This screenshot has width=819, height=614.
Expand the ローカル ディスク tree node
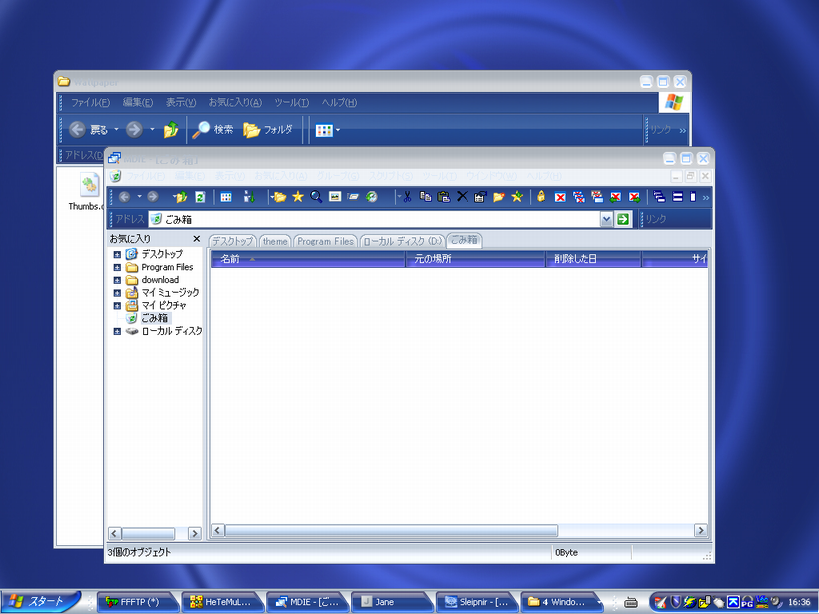pyautogui.click(x=117, y=332)
